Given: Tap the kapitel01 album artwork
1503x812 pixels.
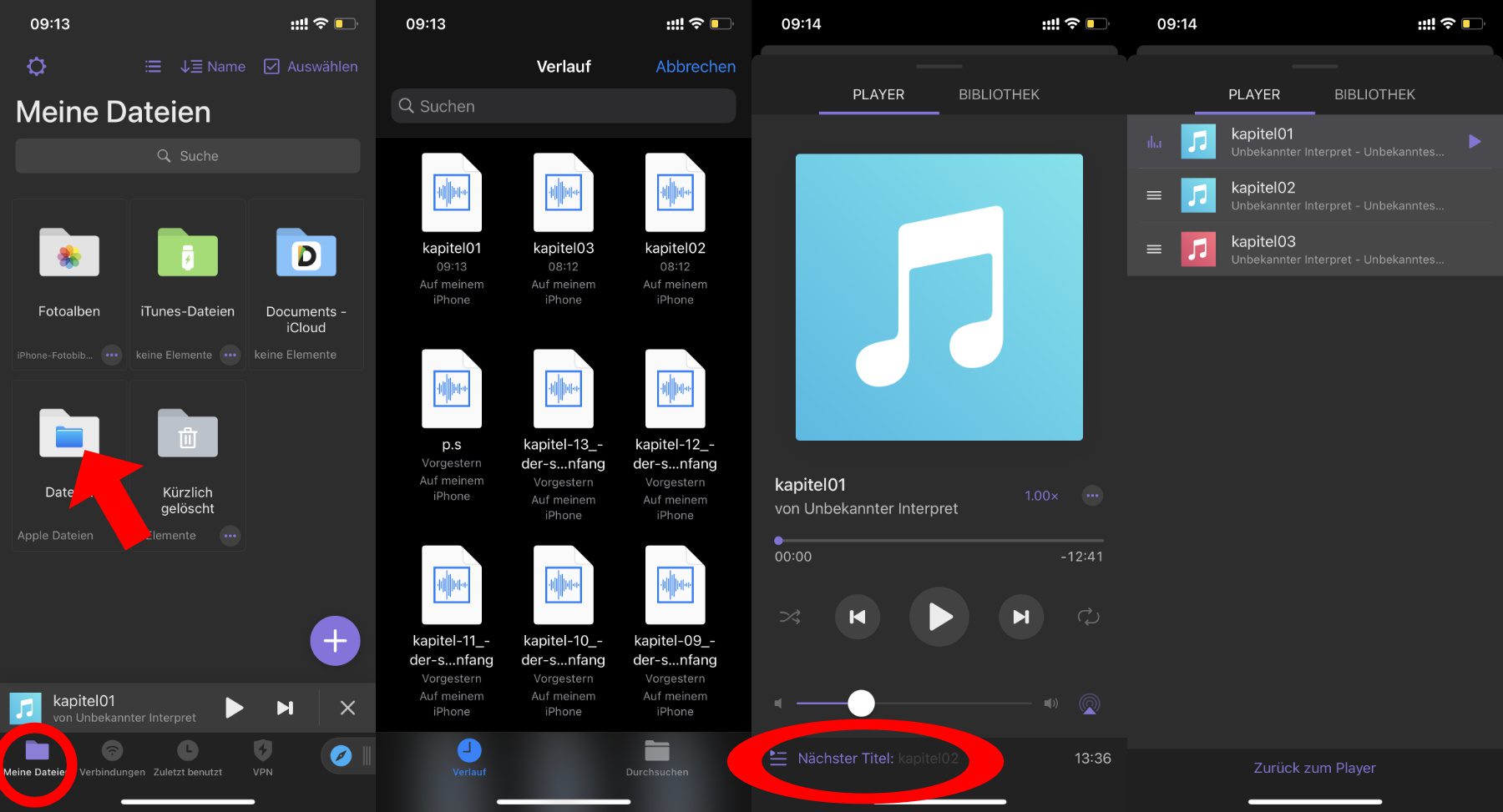Looking at the screenshot, I should (x=939, y=297).
